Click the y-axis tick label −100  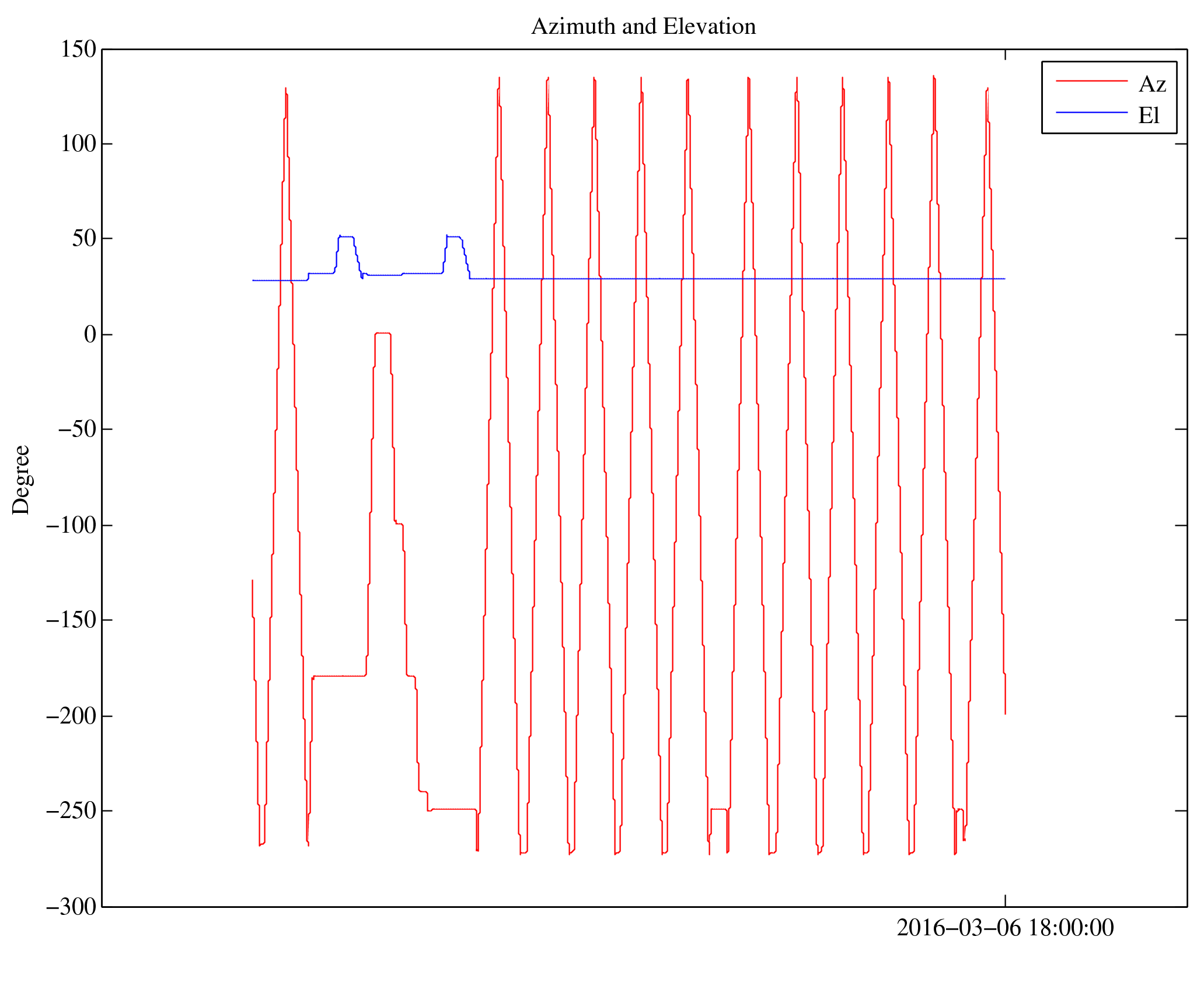click(71, 525)
